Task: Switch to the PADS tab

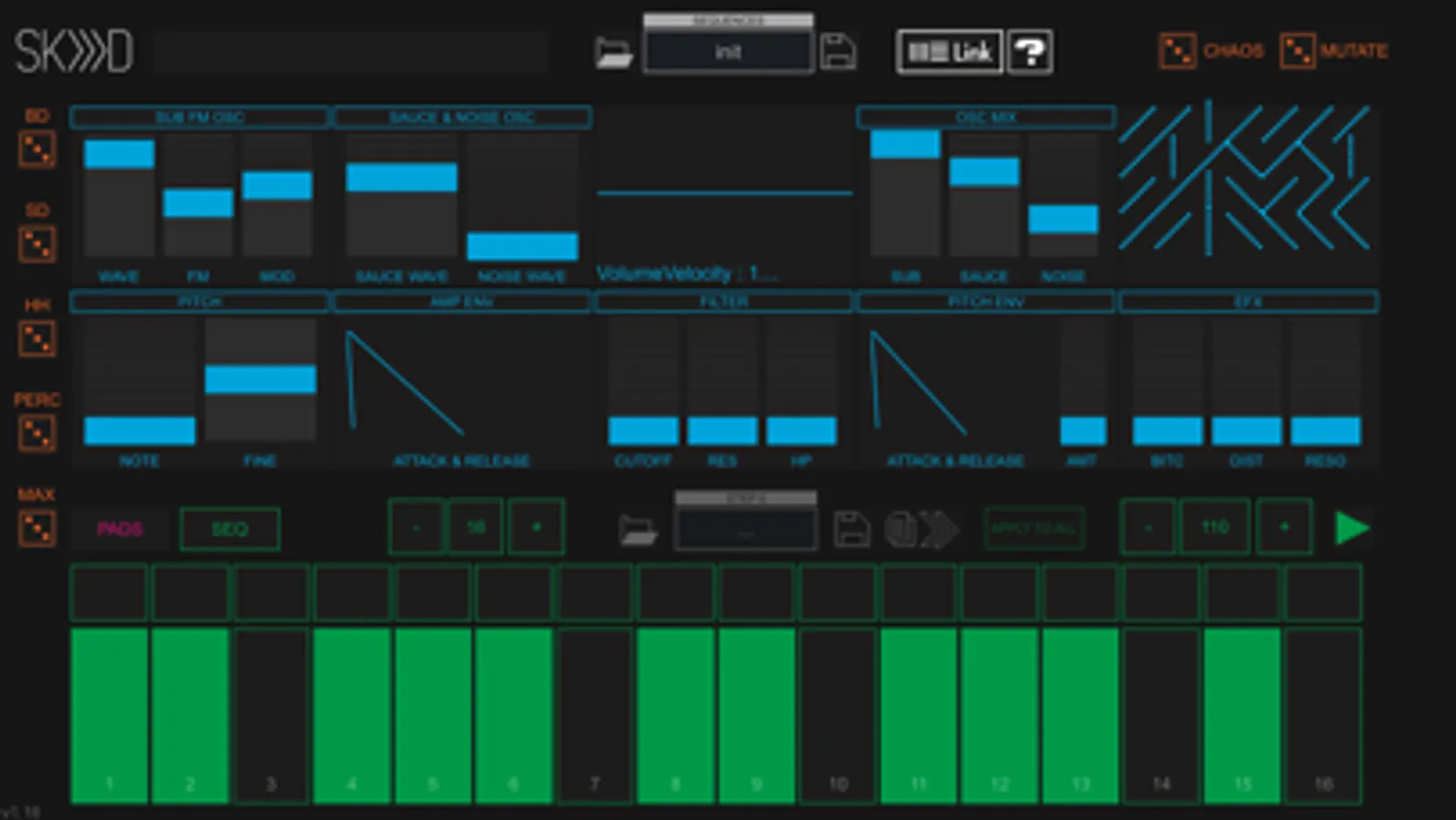Action: pyautogui.click(x=119, y=529)
